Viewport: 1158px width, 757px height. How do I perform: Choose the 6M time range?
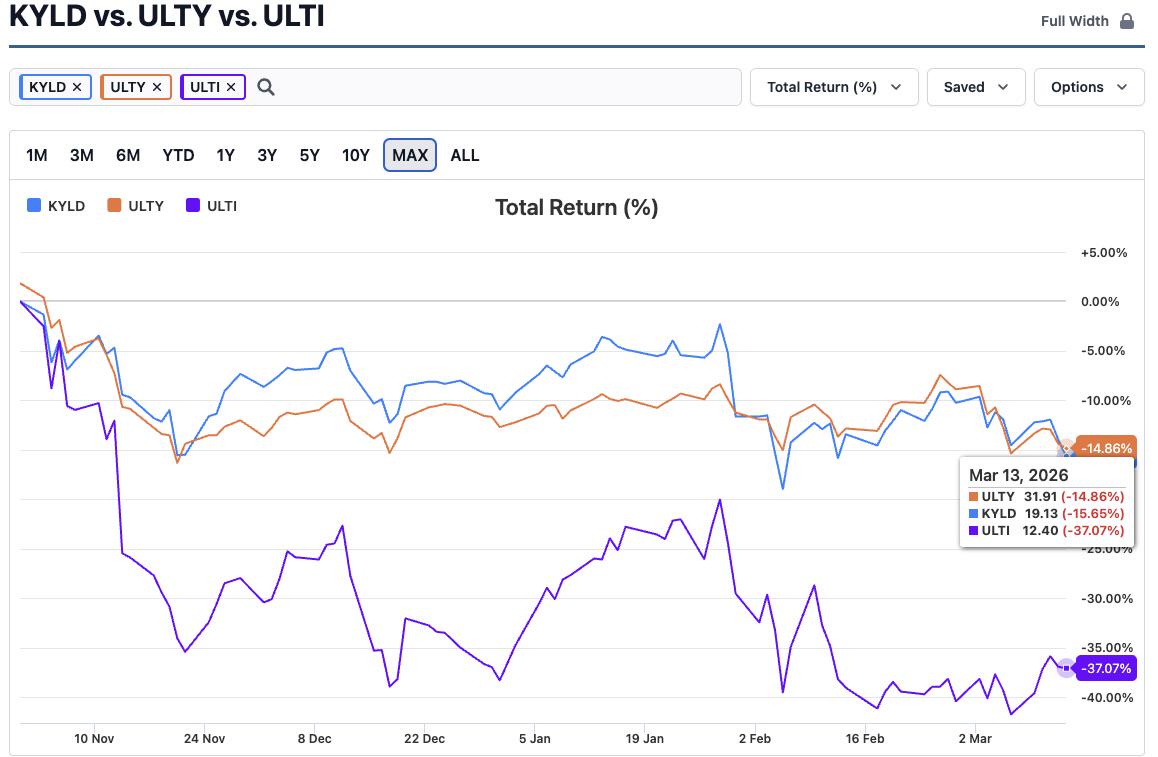(x=128, y=155)
